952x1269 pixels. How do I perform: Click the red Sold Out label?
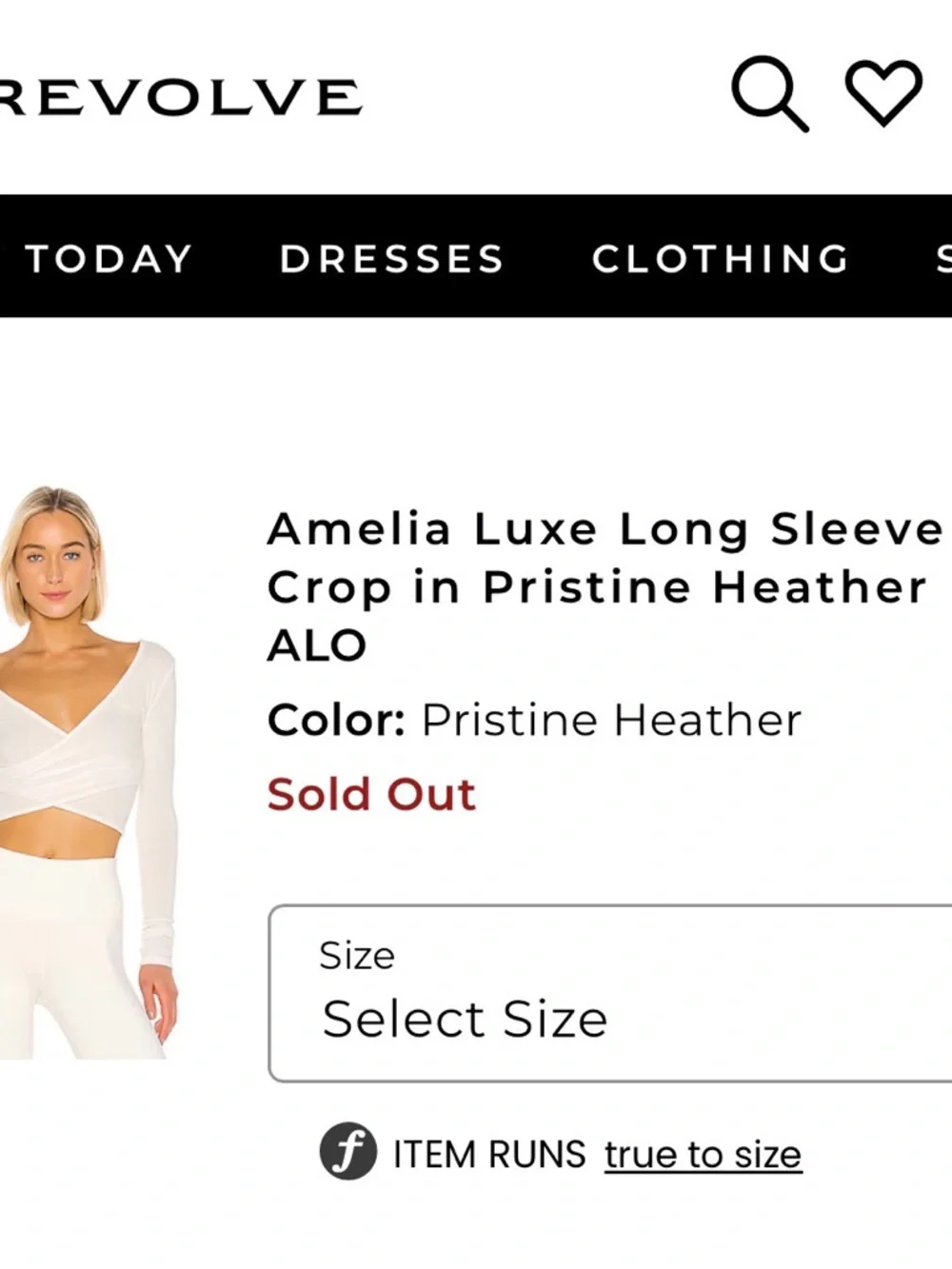[x=371, y=794]
